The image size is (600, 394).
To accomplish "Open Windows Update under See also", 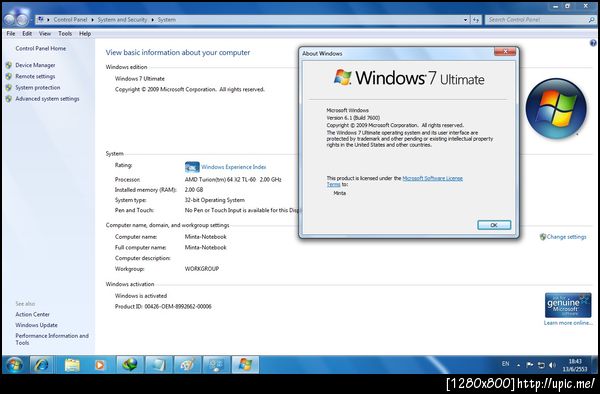I will click(x=36, y=325).
